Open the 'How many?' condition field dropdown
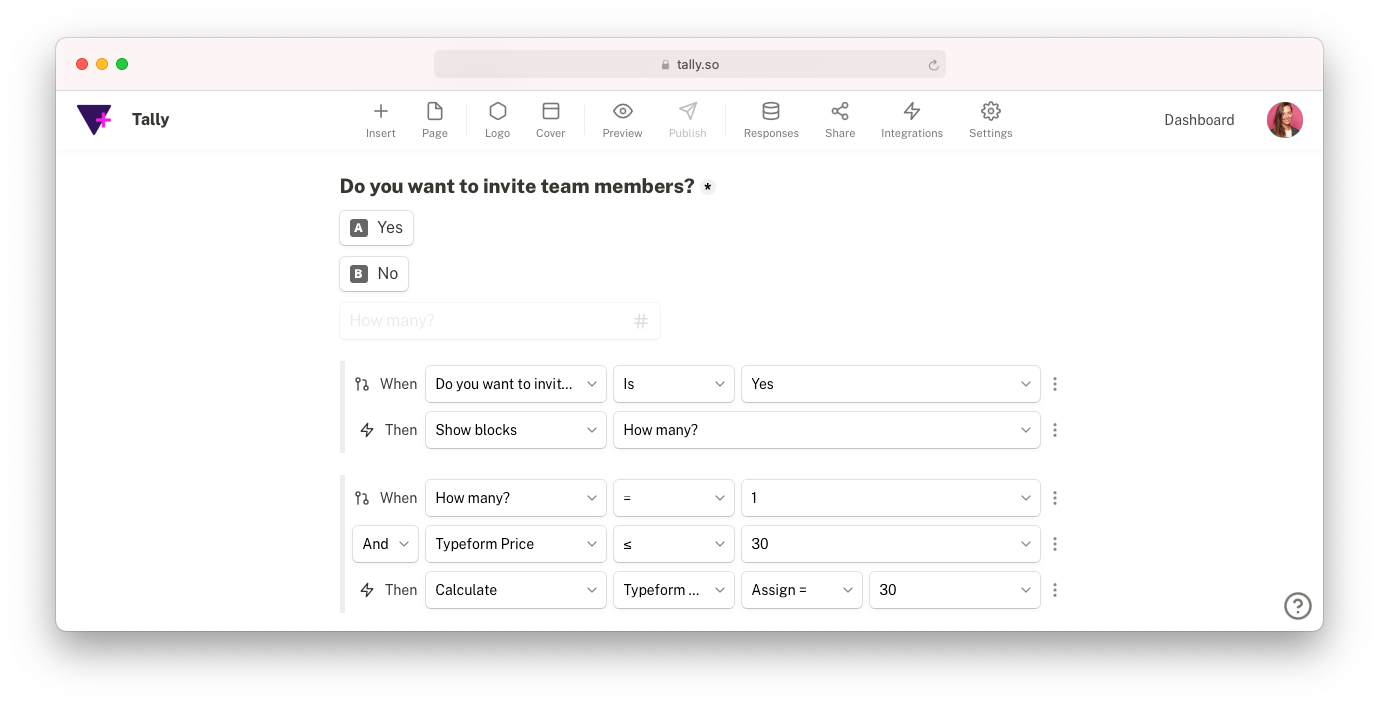 coord(516,498)
